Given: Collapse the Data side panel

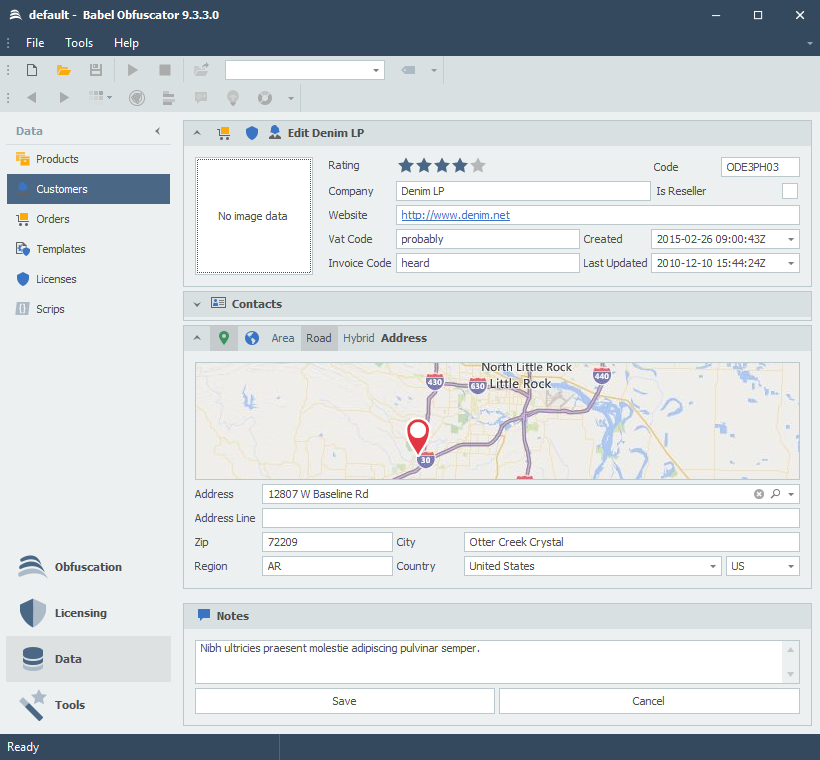Looking at the screenshot, I should coord(157,131).
